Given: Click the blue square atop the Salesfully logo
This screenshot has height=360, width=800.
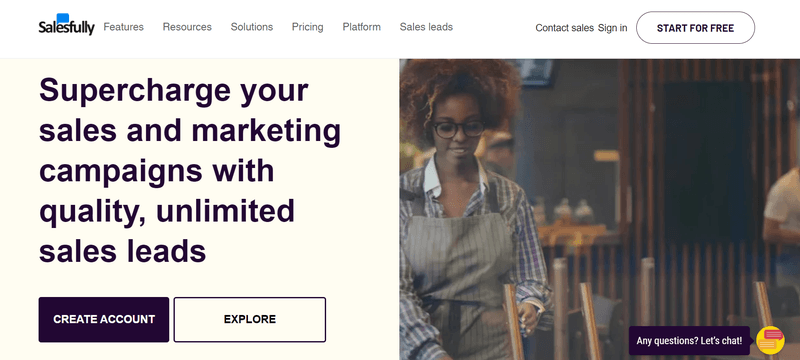Looking at the screenshot, I should (63, 18).
